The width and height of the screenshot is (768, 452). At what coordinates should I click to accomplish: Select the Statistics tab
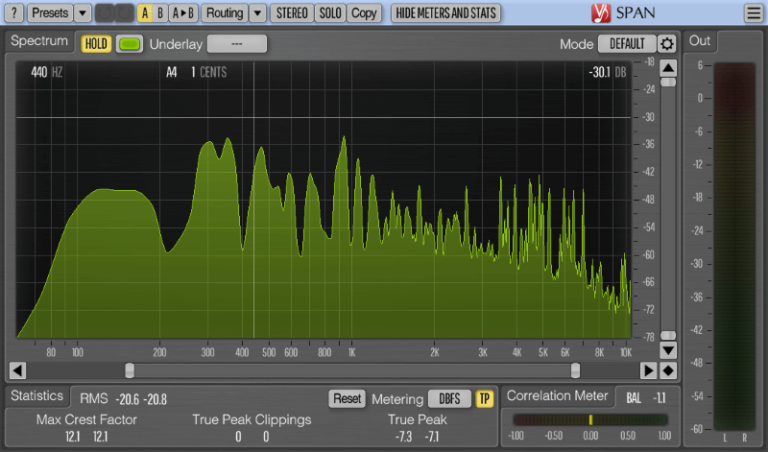click(x=37, y=397)
